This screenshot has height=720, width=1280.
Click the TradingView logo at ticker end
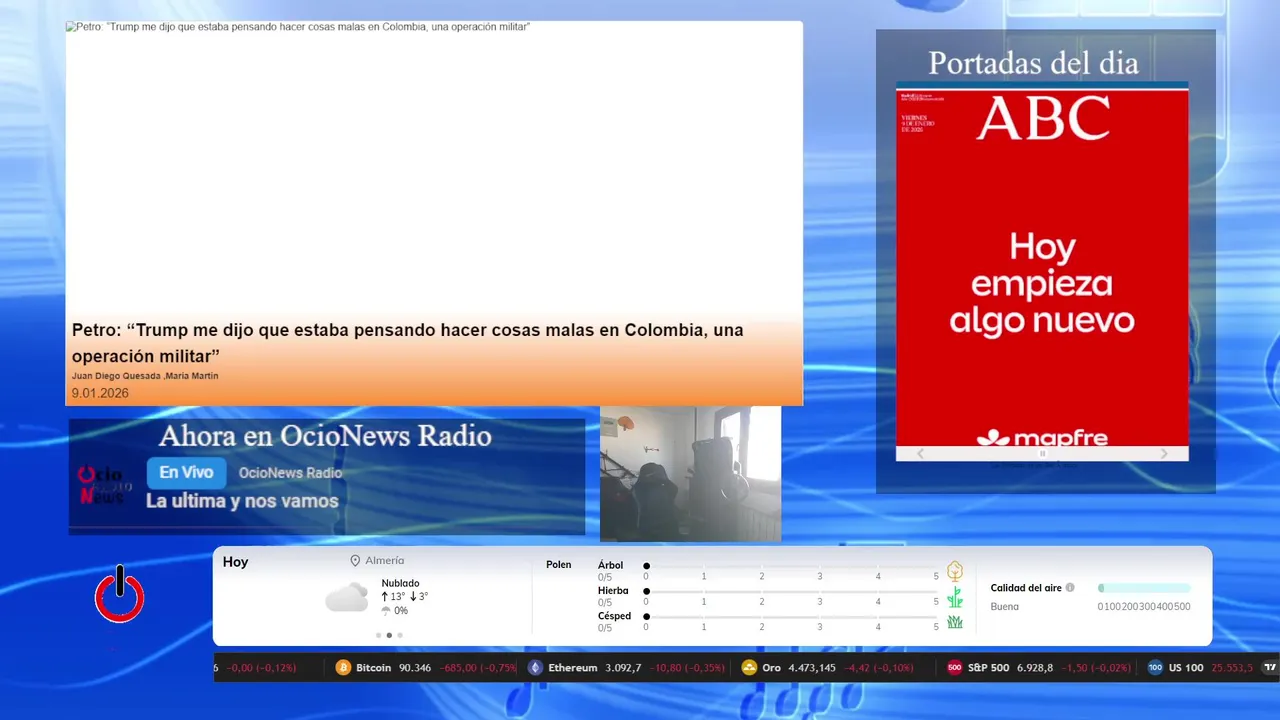1270,667
